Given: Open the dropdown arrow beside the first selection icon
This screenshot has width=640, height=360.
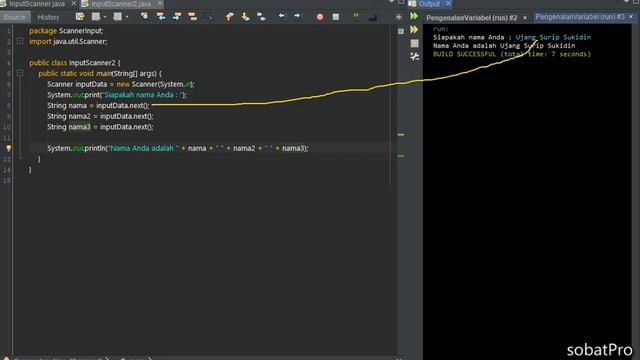Looking at the screenshot, I should 105,17.
